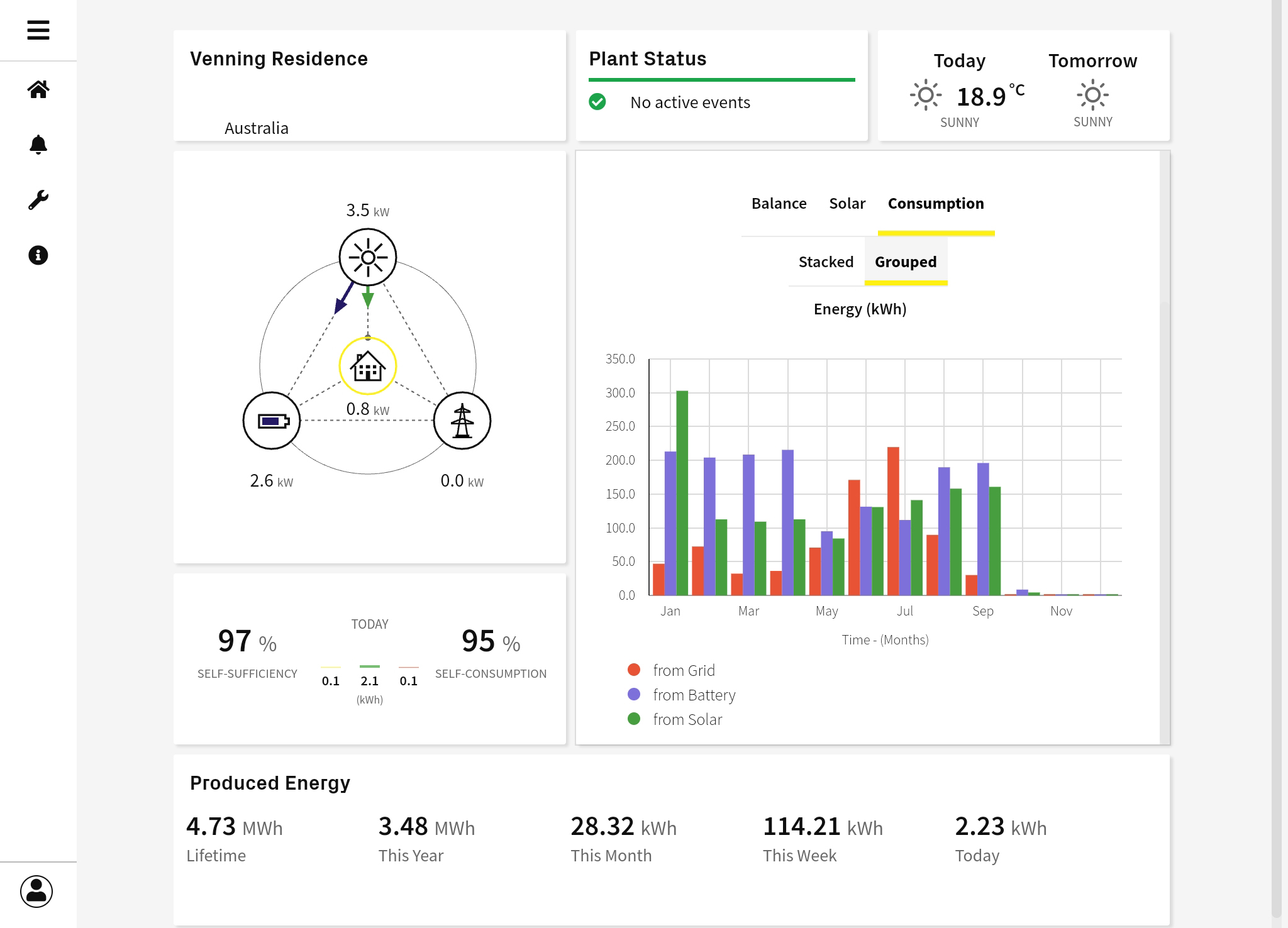Screen dimensions: 1288x928
Task: Click Tomorrow's sunny weather icon
Action: tap(1093, 96)
